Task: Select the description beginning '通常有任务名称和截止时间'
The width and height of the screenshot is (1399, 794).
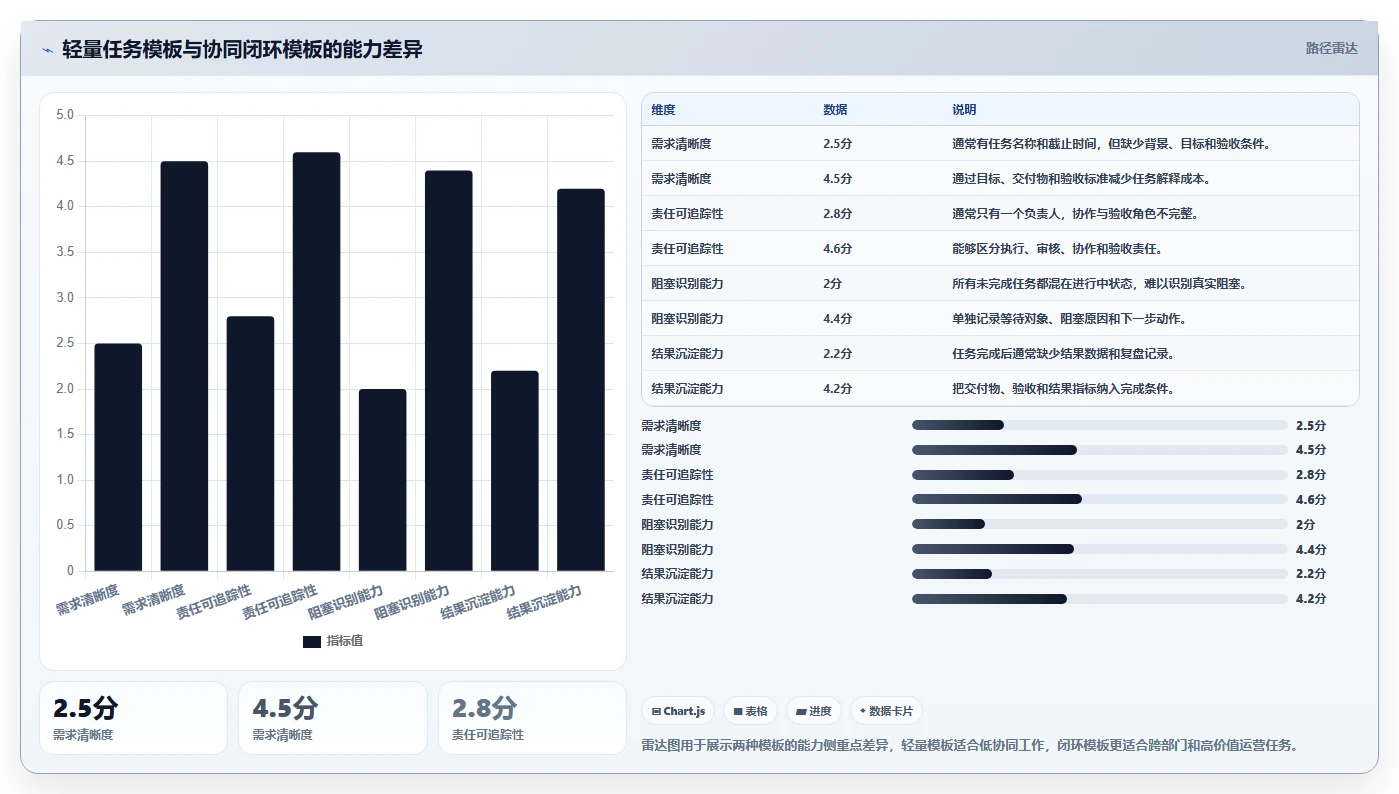Action: [1111, 144]
